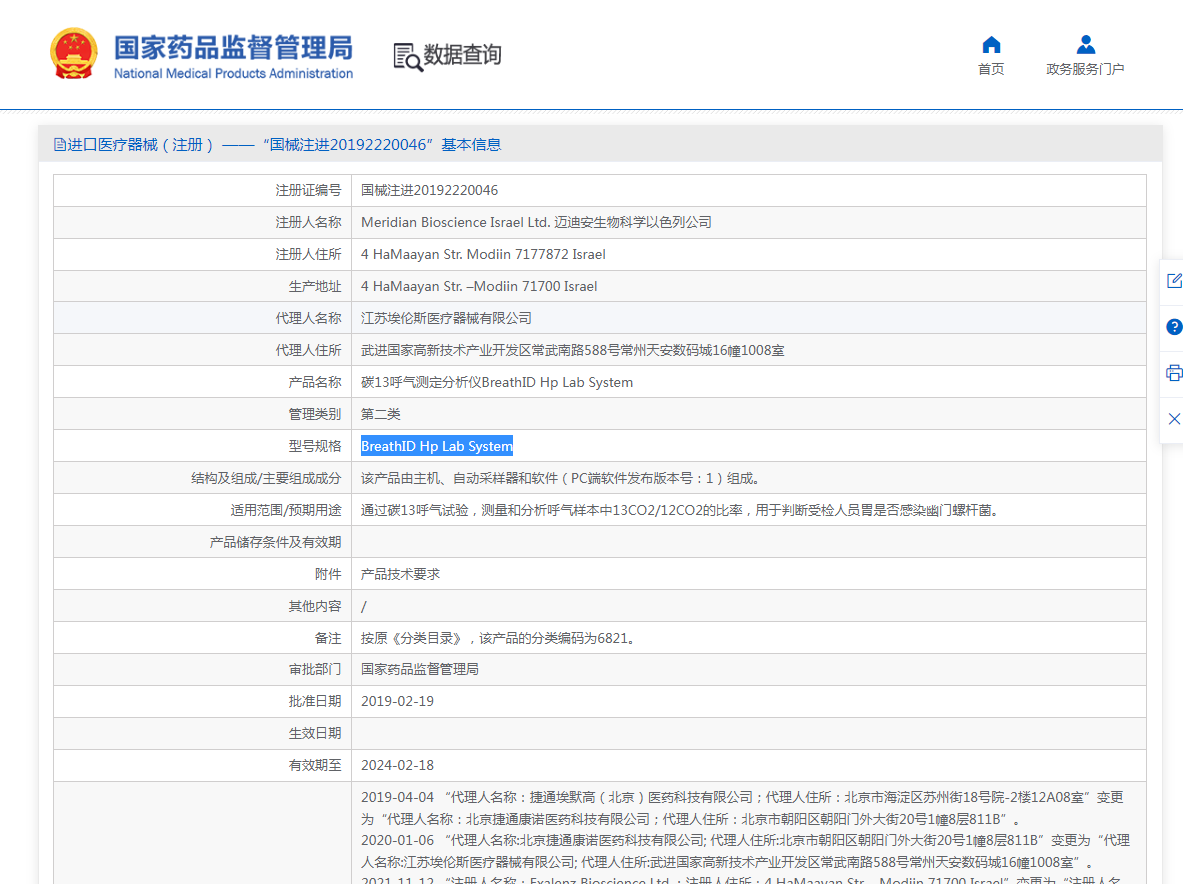The height and width of the screenshot is (884, 1183).
Task: Click the 生产地址 label
Action: [x=315, y=287]
